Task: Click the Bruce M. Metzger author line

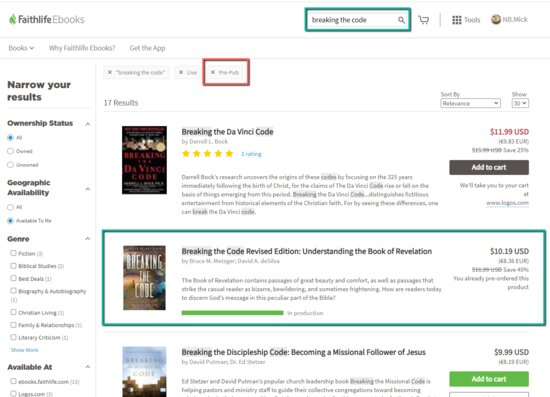Action: (x=230, y=261)
